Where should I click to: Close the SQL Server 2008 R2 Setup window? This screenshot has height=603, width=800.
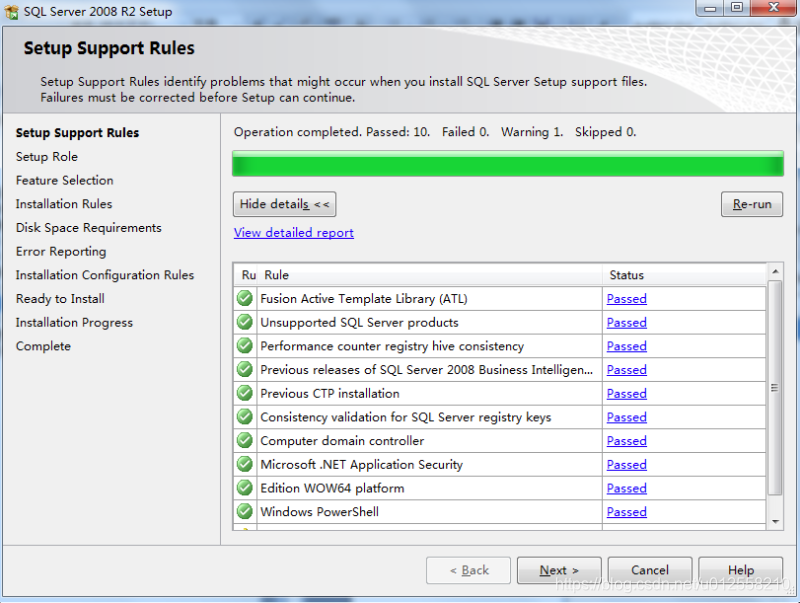774,8
